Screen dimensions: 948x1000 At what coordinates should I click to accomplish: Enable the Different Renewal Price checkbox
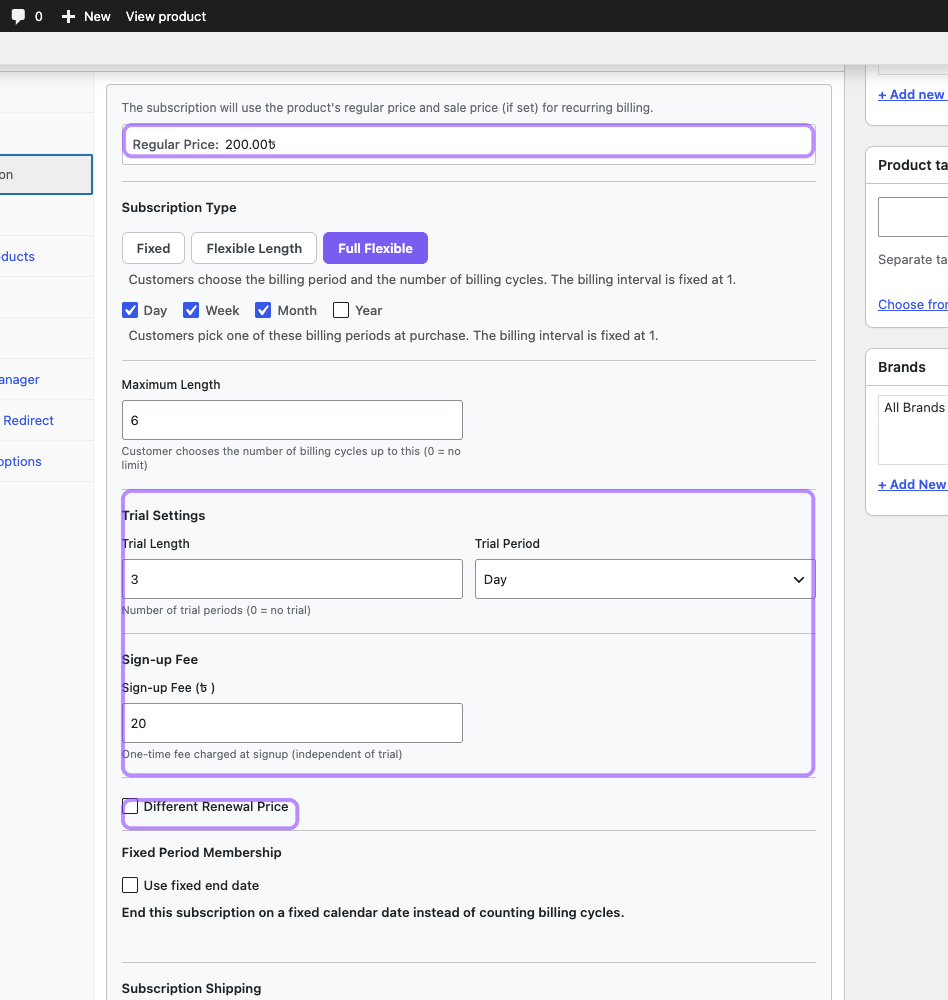click(130, 807)
